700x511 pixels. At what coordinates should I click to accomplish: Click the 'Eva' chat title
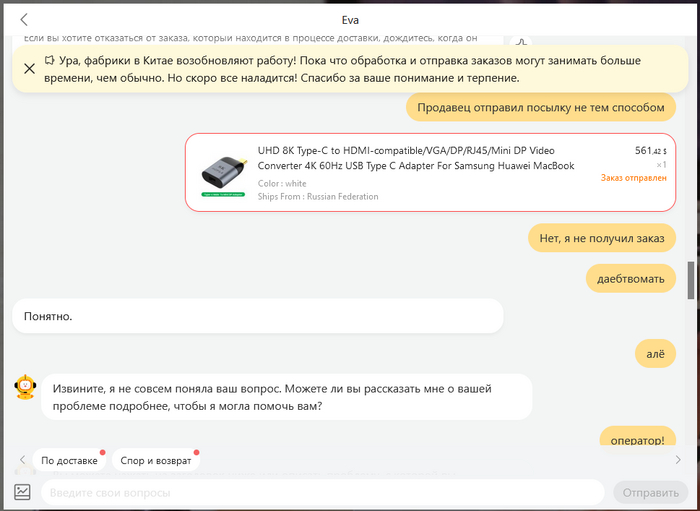coord(350,20)
